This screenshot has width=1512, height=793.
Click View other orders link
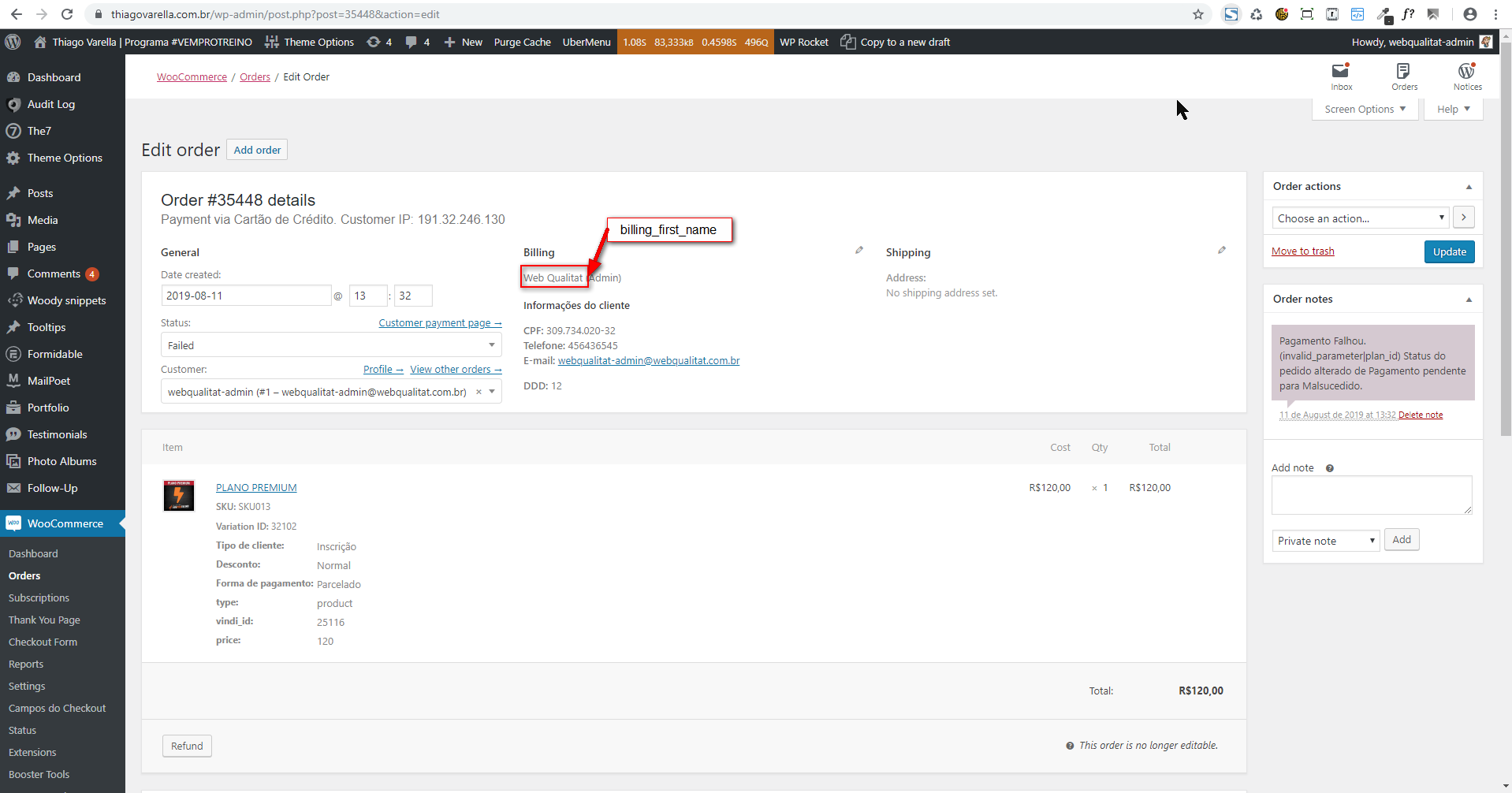click(456, 370)
